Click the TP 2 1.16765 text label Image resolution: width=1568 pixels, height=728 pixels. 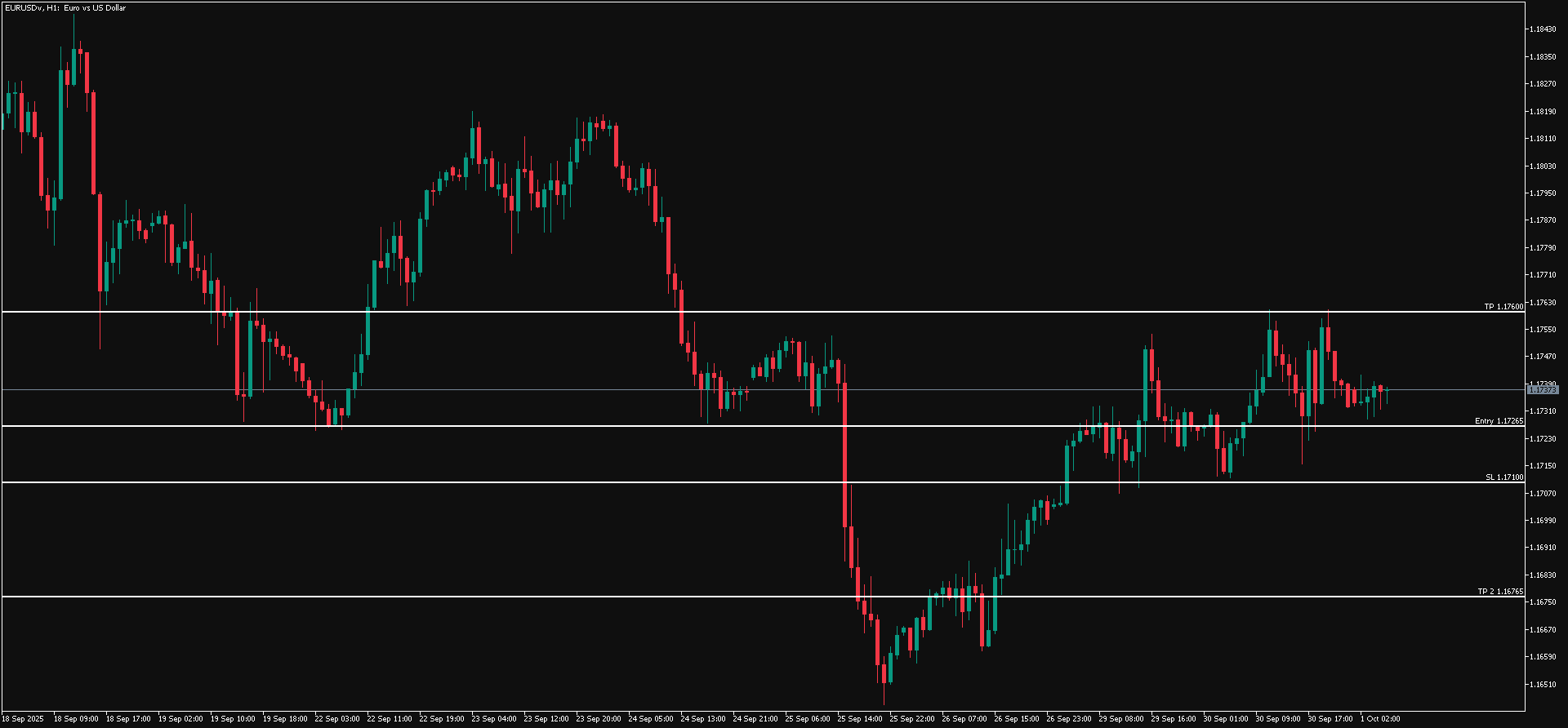1500,592
